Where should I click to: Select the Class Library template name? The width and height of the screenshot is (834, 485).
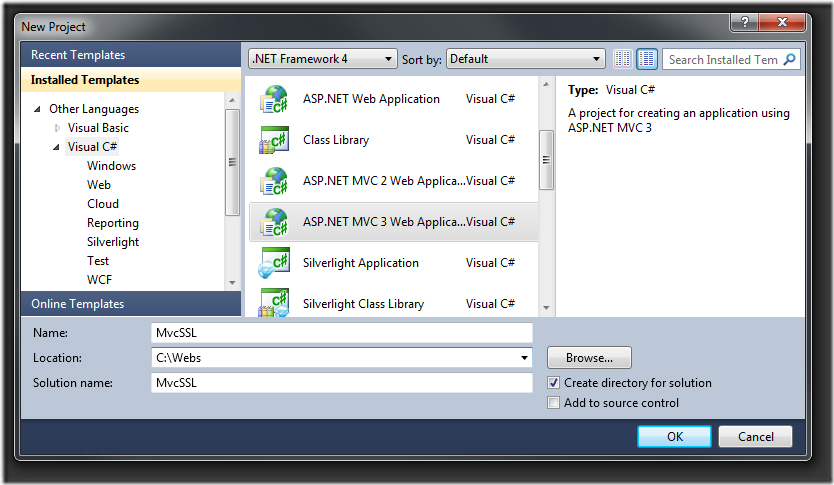point(336,140)
